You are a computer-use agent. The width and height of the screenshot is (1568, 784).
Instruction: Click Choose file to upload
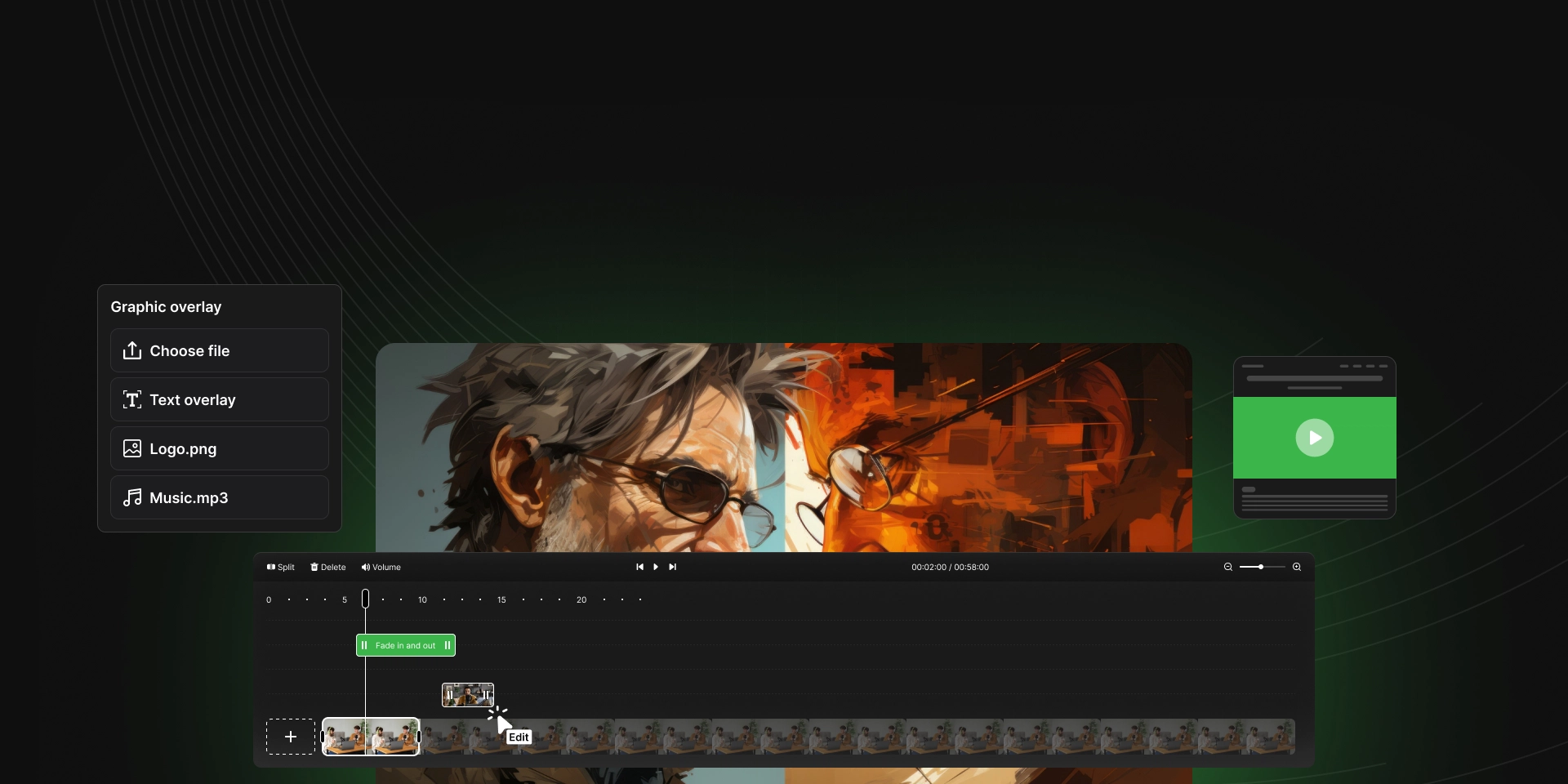tap(220, 350)
